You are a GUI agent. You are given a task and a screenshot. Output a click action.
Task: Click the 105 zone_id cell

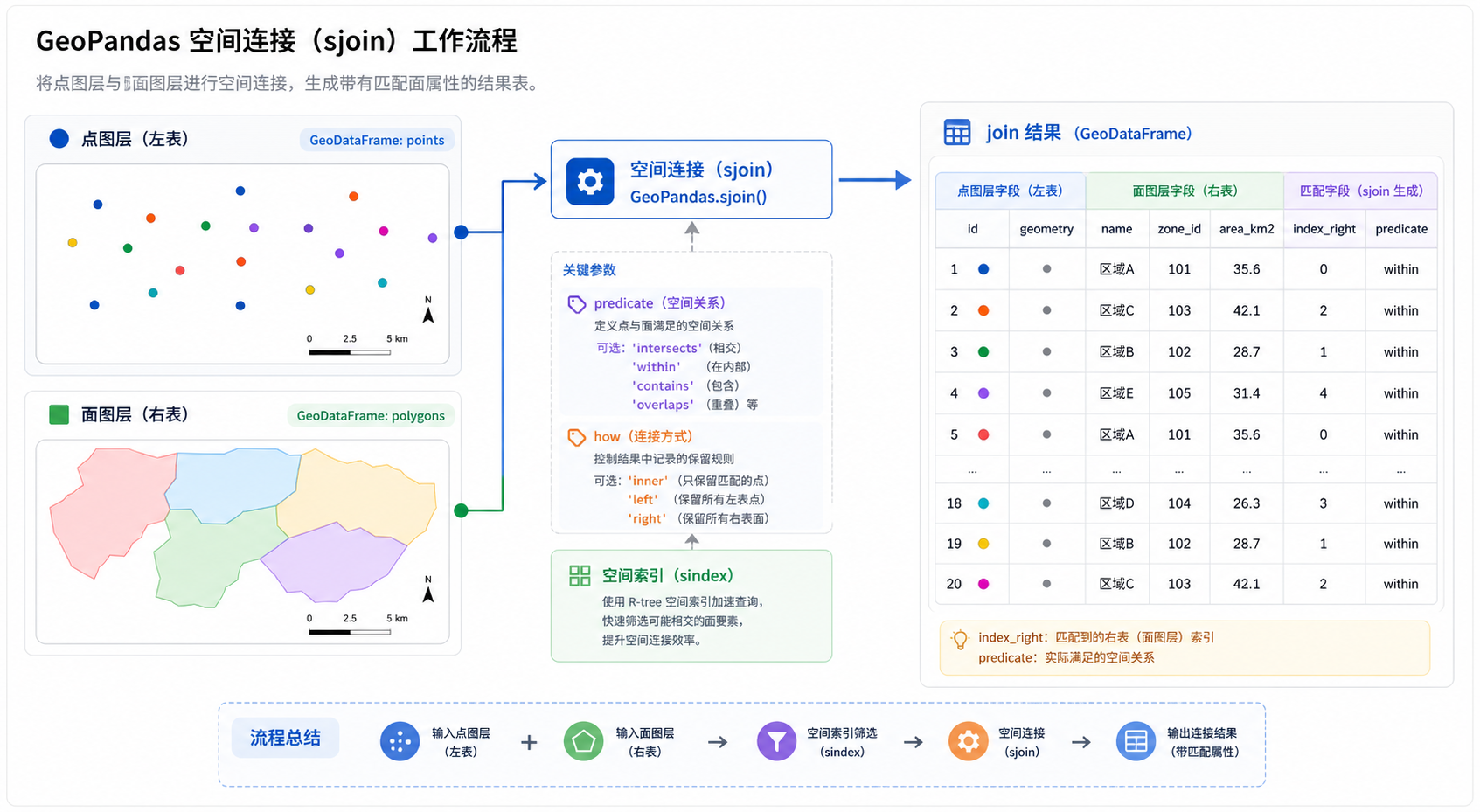tap(1179, 393)
